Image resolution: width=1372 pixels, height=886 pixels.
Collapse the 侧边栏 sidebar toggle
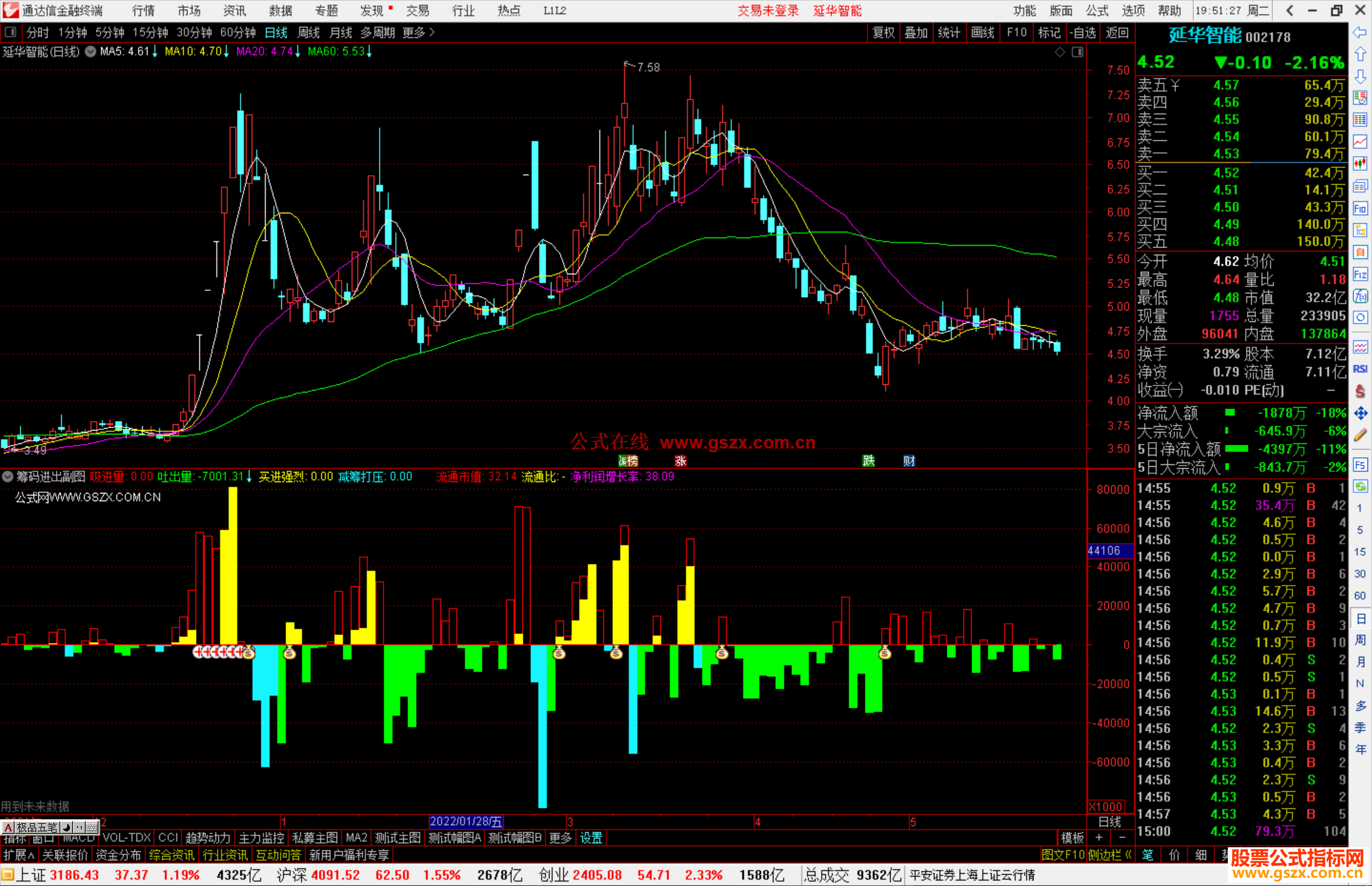coord(1110,855)
